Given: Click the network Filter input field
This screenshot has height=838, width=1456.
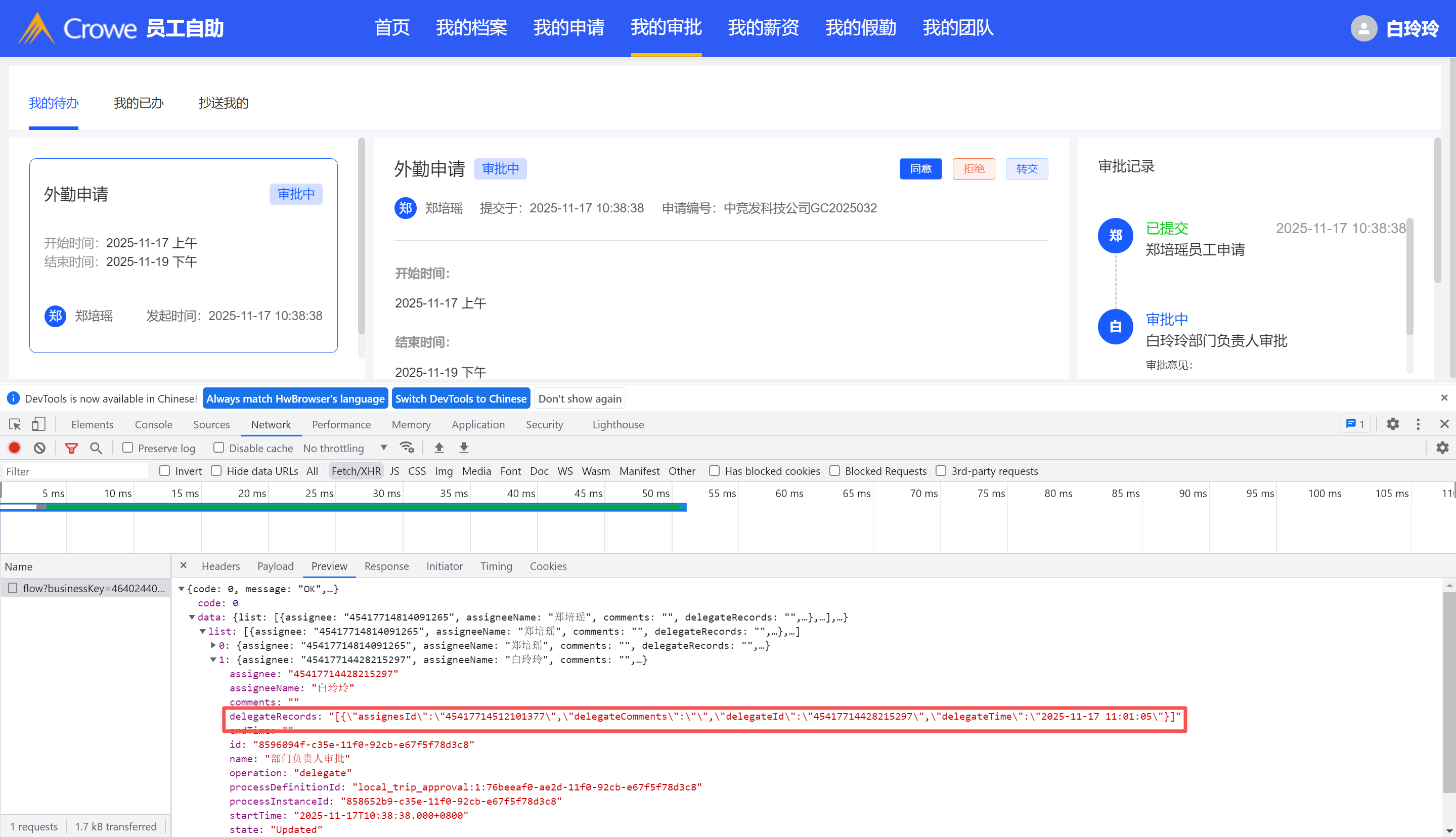Looking at the screenshot, I should pyautogui.click(x=75, y=471).
